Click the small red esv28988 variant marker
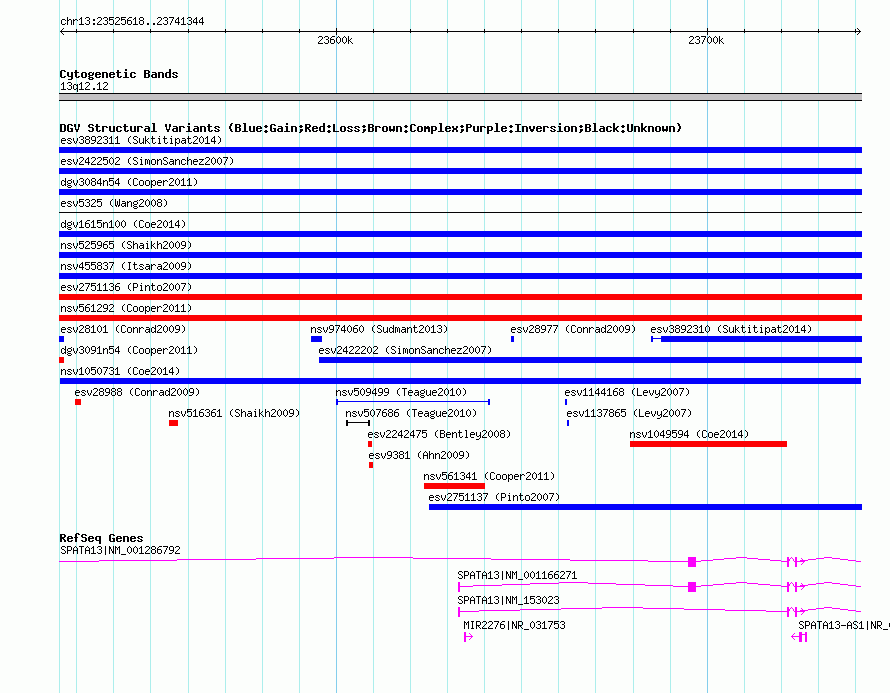Screen dimensions: 890x693 [78, 402]
